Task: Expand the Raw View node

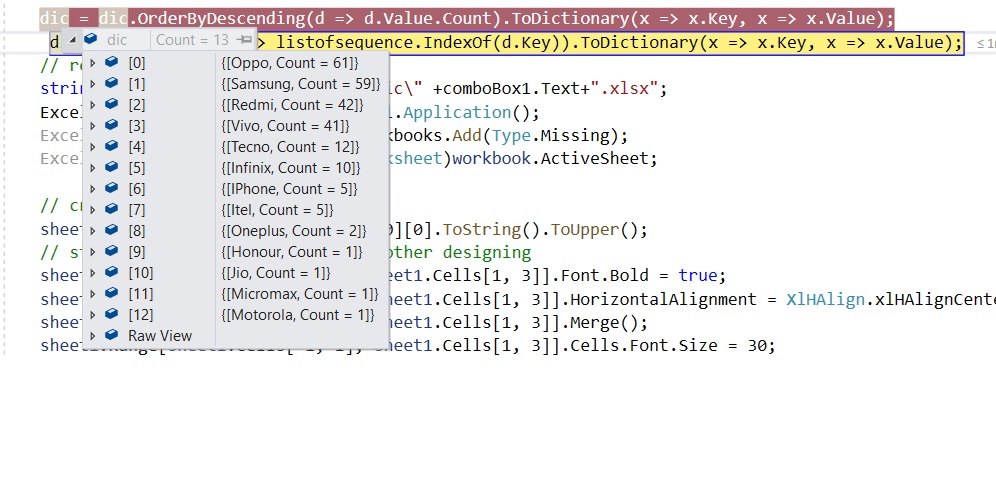Action: [x=93, y=335]
